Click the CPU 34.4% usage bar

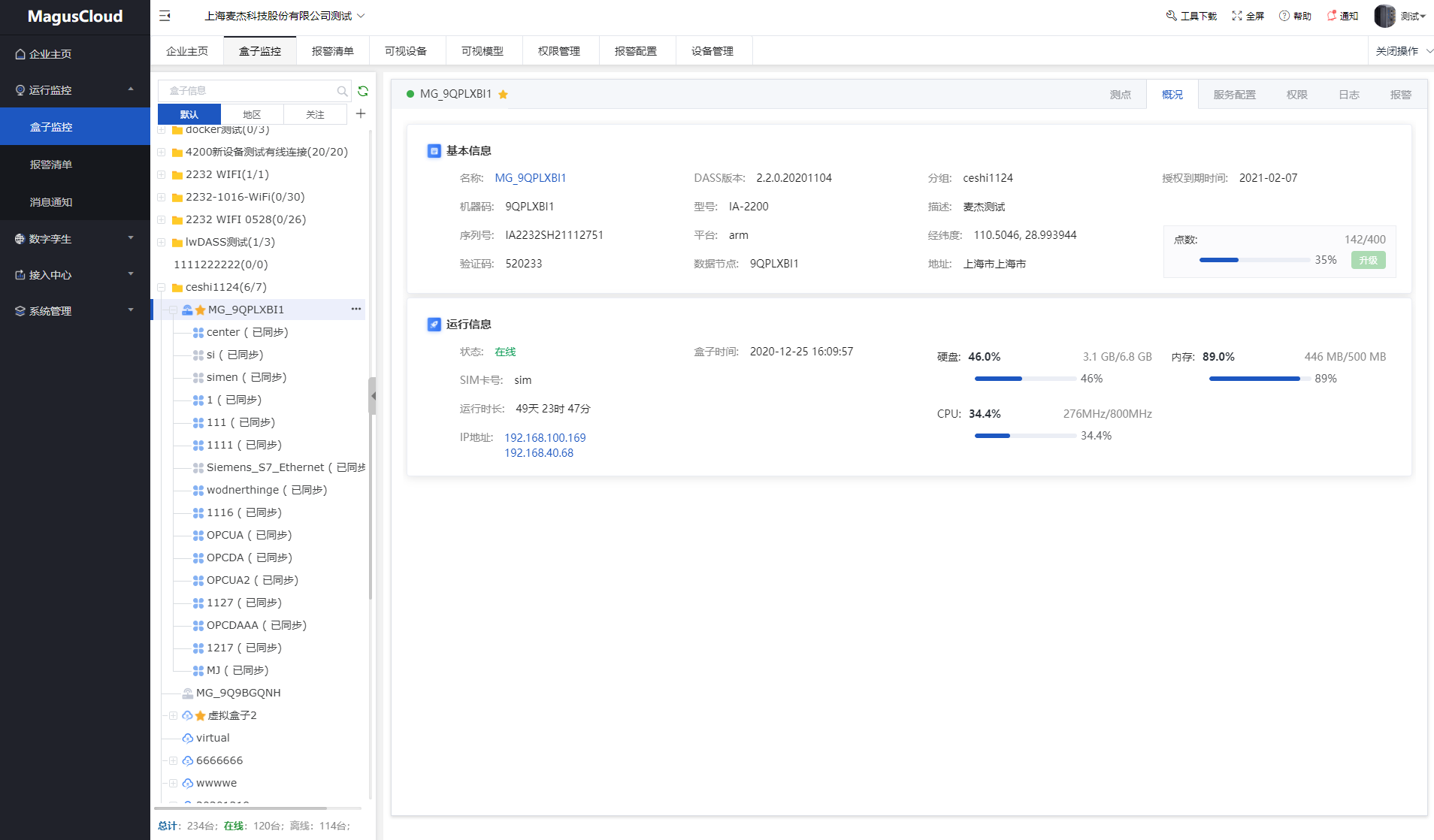tap(1025, 436)
